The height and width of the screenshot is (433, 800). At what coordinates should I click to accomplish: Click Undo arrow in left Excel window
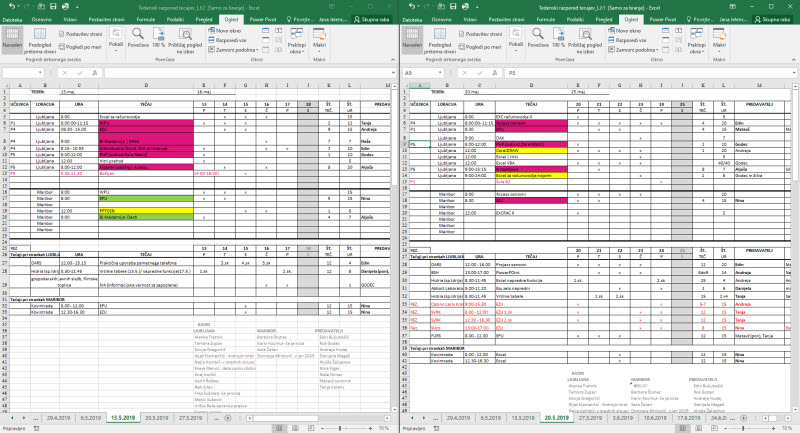point(11,7)
